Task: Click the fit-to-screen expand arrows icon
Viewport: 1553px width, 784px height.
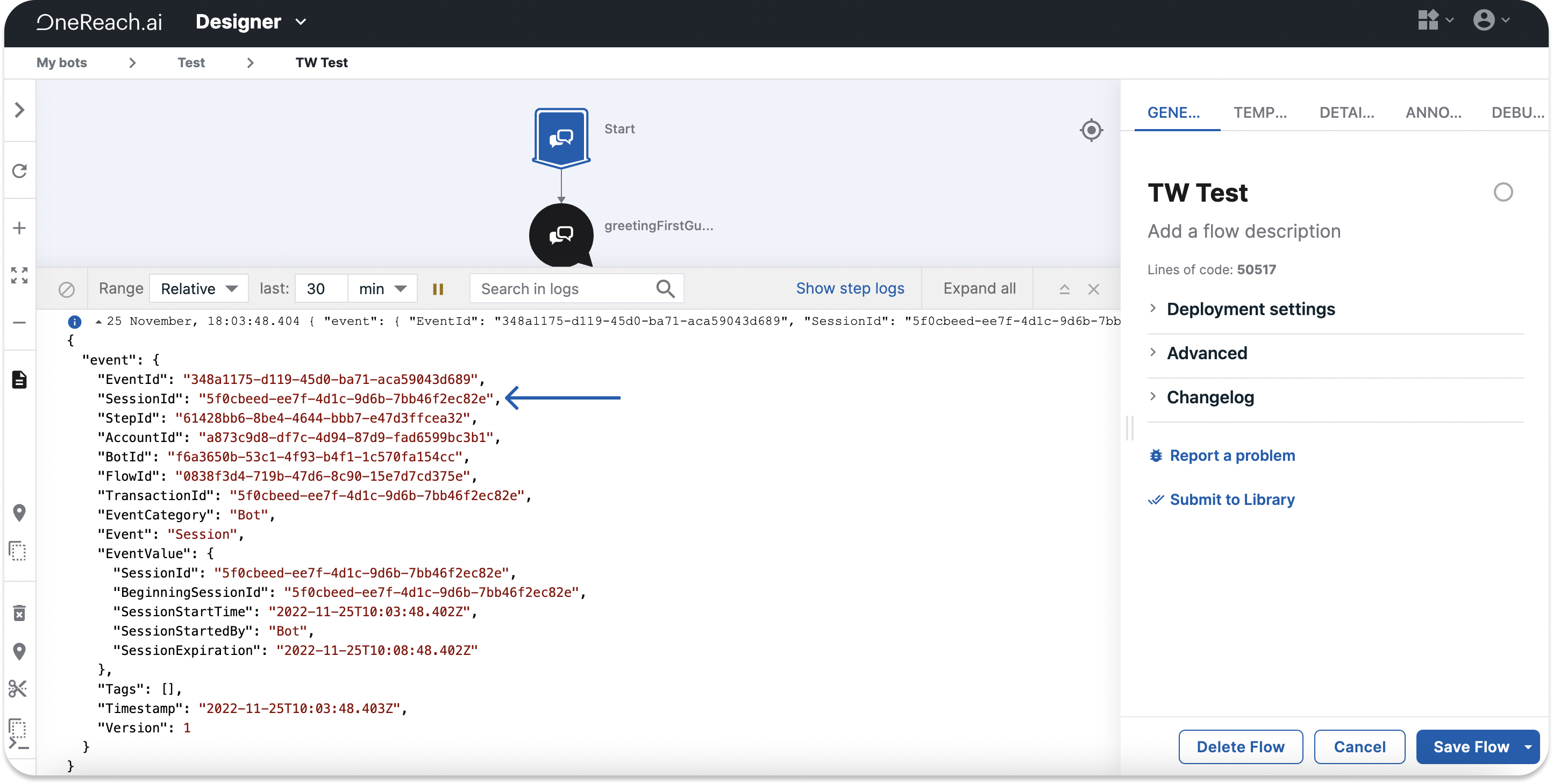Action: click(19, 276)
